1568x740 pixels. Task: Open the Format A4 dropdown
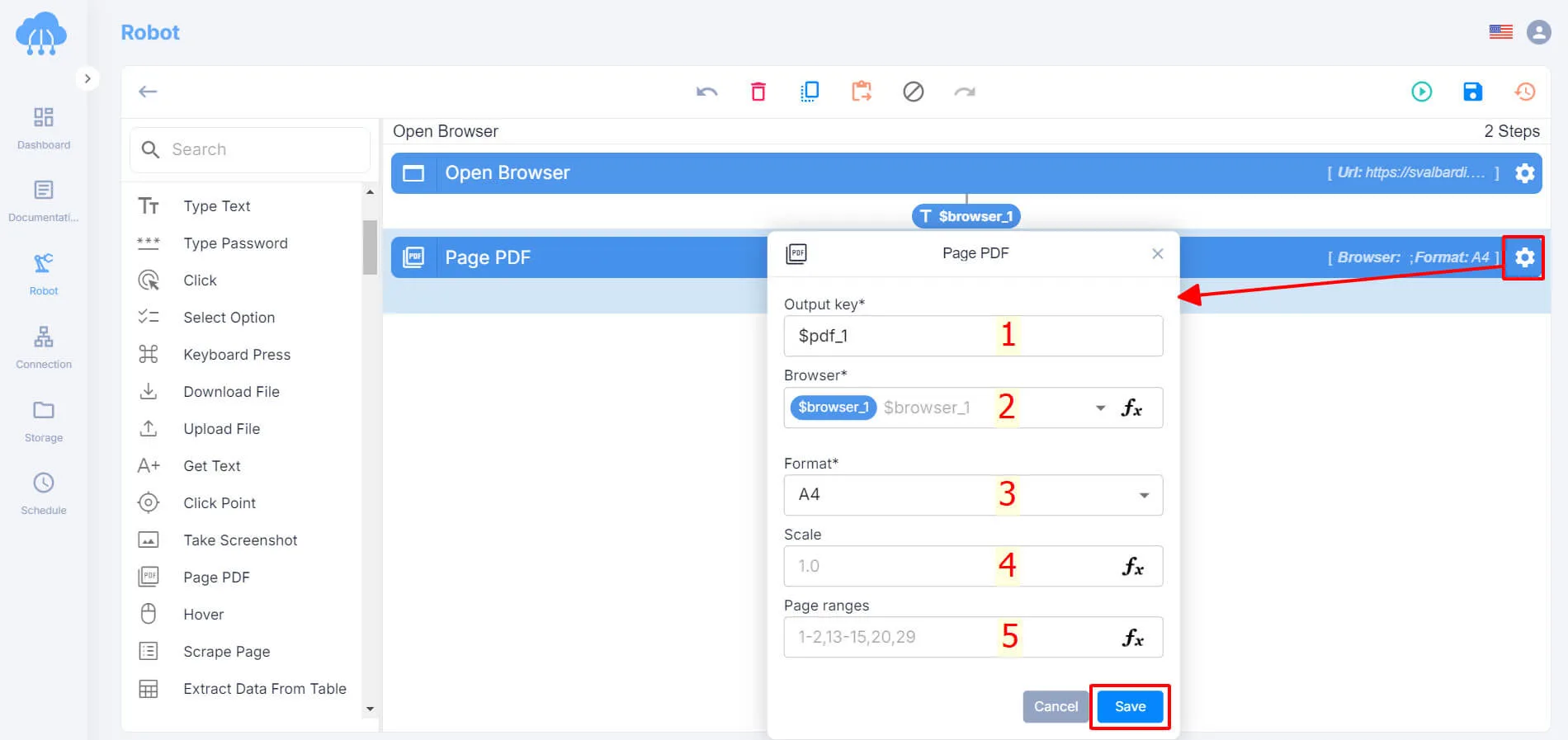pyautogui.click(x=973, y=495)
